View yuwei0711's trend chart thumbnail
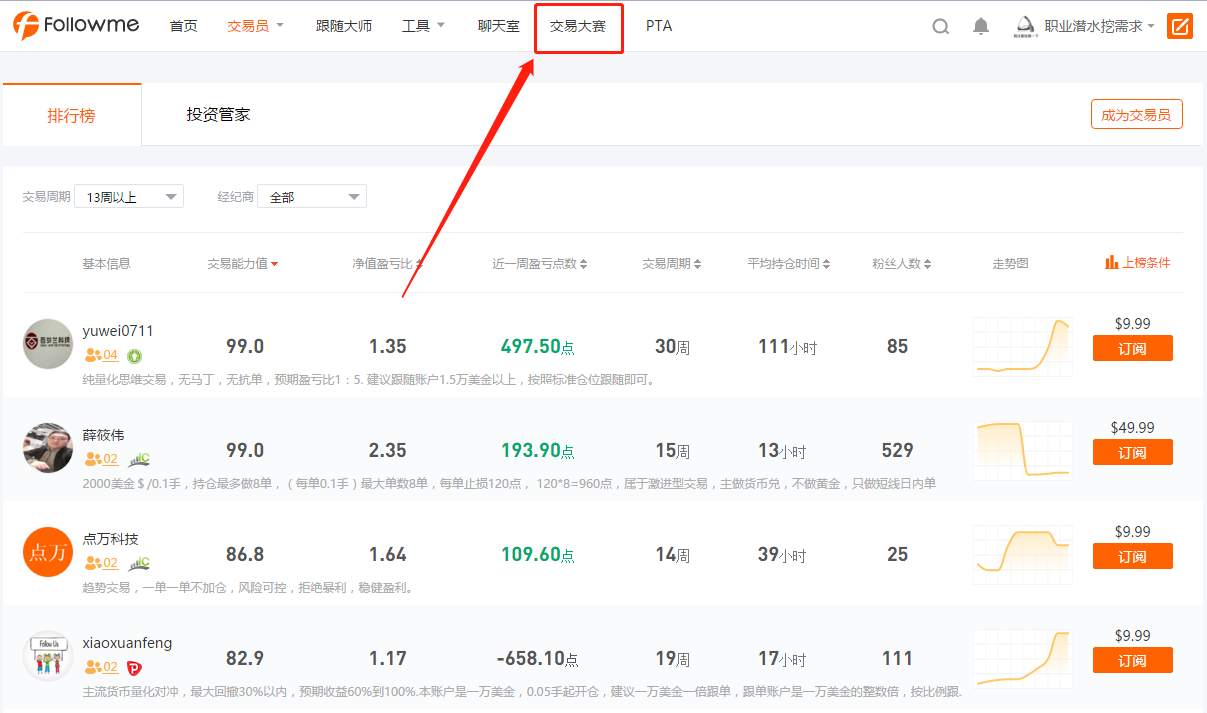 point(1023,346)
